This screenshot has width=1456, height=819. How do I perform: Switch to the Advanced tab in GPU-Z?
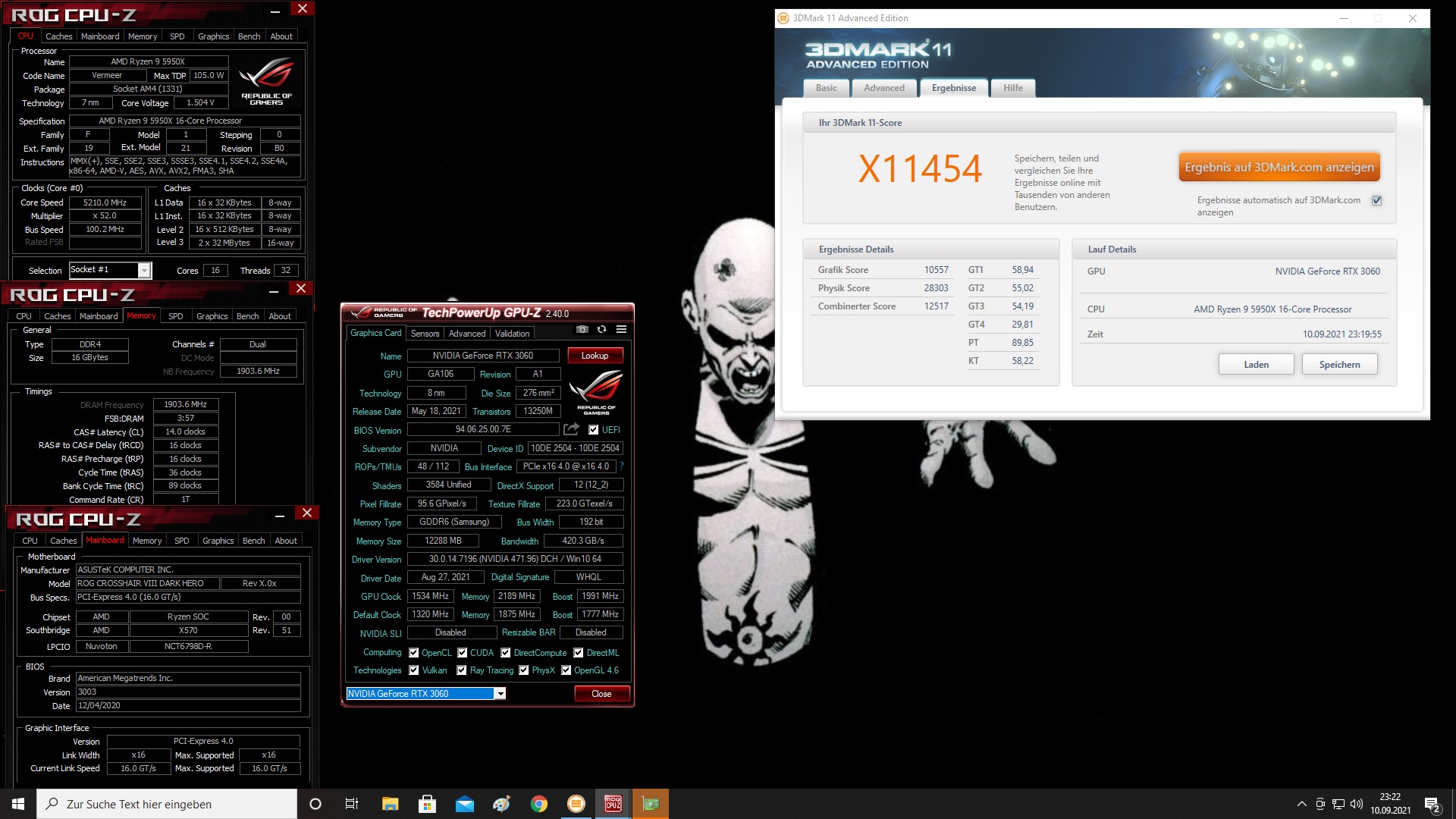point(467,333)
